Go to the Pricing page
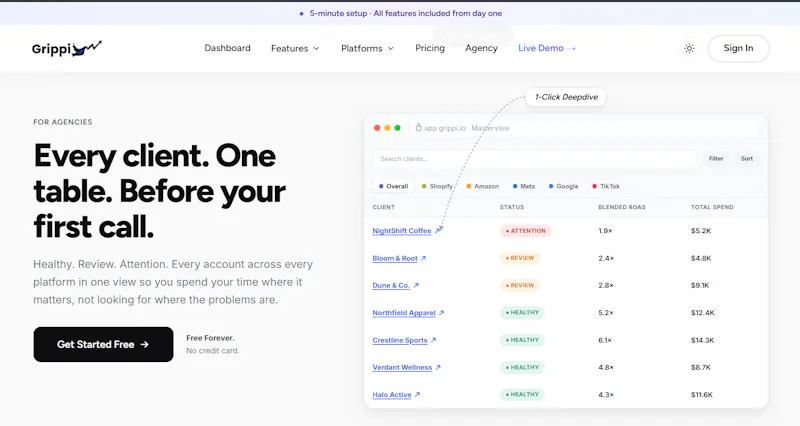This screenshot has height=426, width=800. (430, 48)
